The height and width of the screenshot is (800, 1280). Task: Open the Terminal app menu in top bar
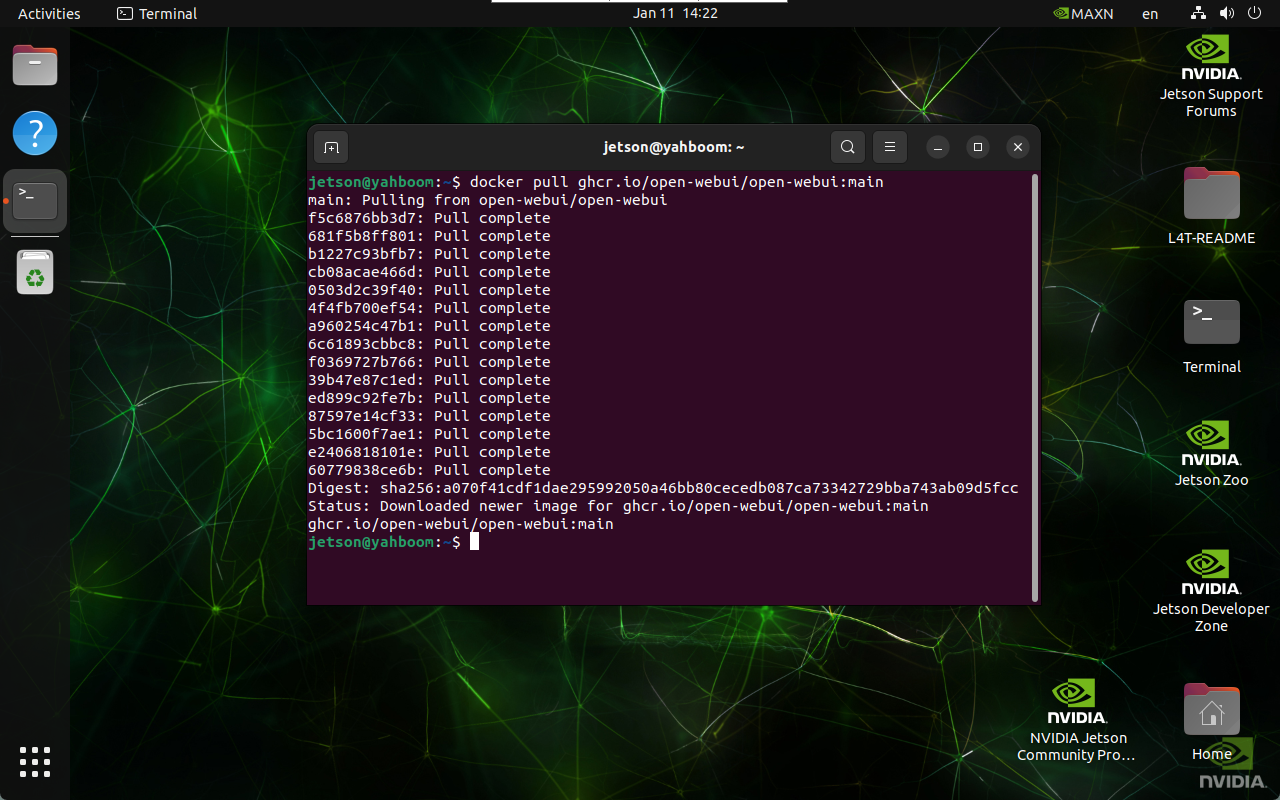[x=157, y=13]
